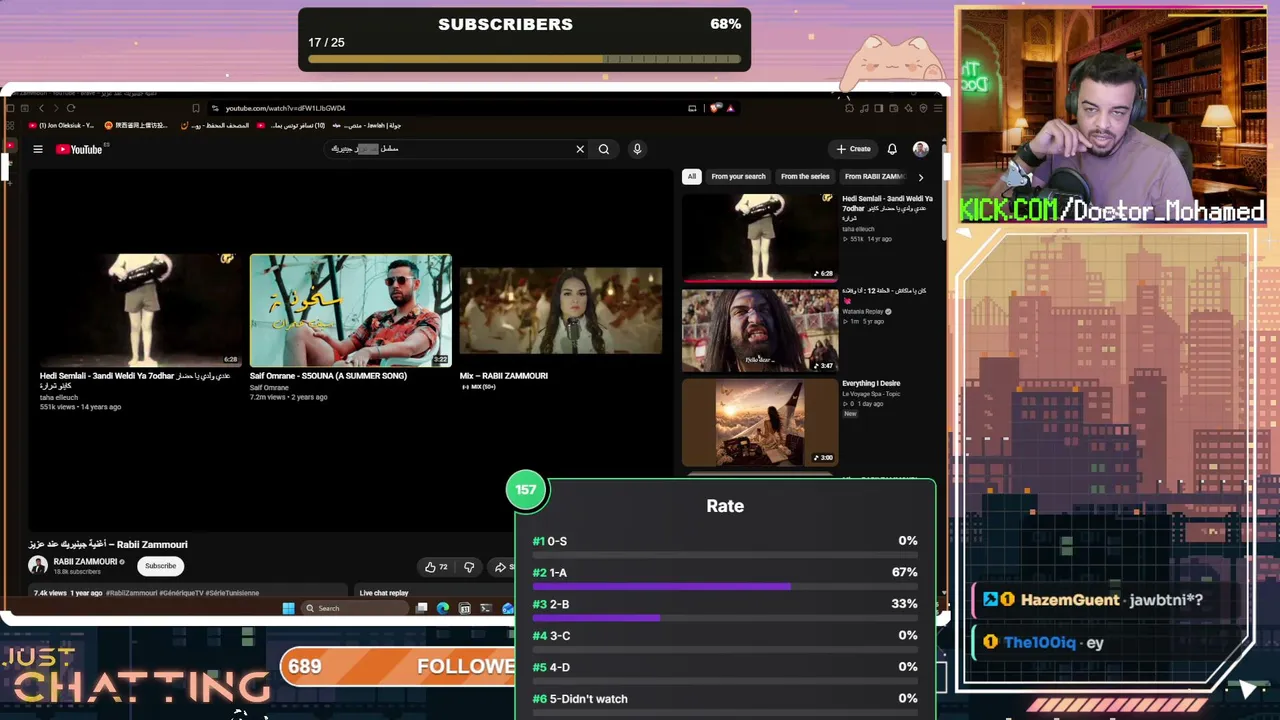Open the Microsoft Edge taskbar icon

(x=443, y=608)
